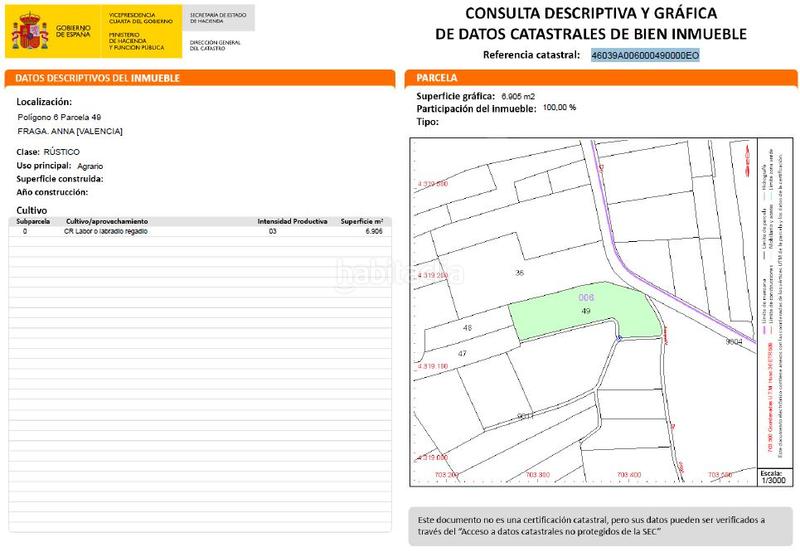Click the 'Participación del inmueble:' label
The width and height of the screenshot is (800, 551).
click(477, 109)
